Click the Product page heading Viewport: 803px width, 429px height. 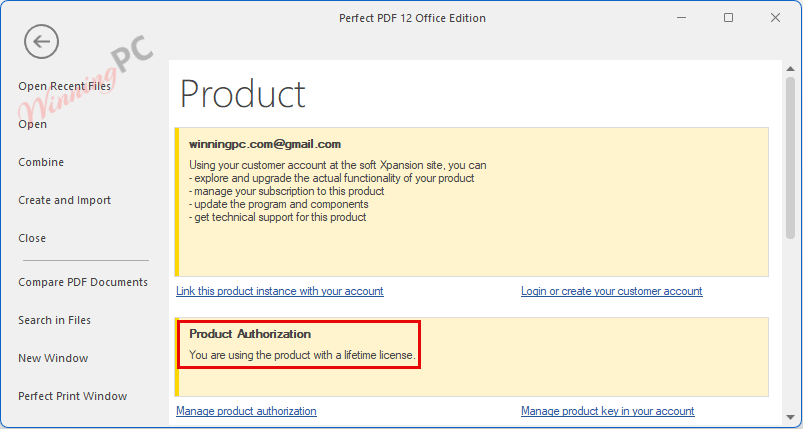(243, 94)
